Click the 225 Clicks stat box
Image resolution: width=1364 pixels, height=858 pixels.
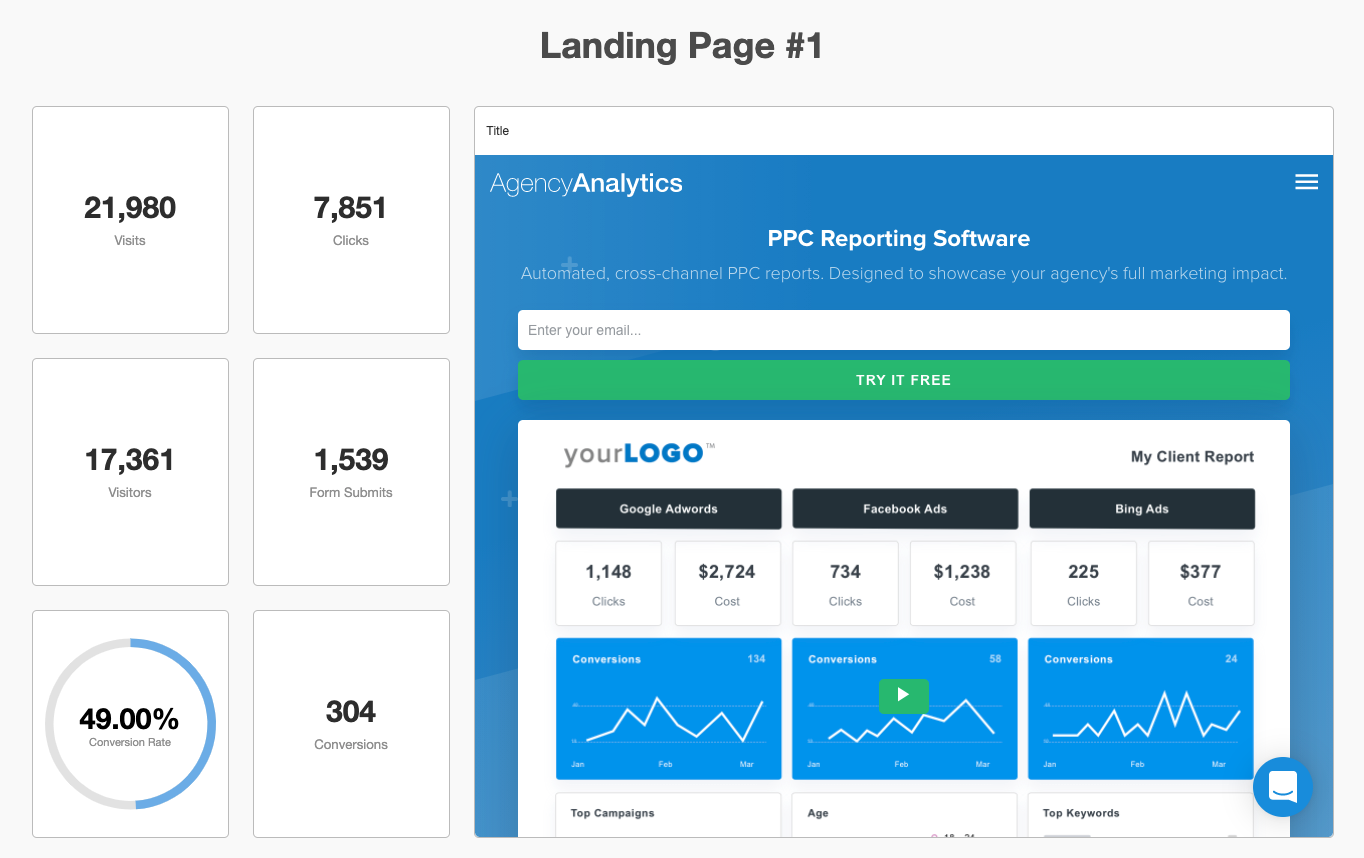click(x=1083, y=584)
